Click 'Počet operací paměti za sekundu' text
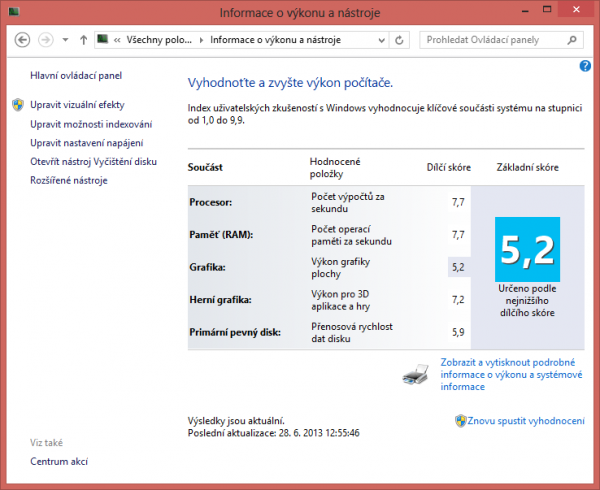The image size is (600, 490). click(351, 235)
